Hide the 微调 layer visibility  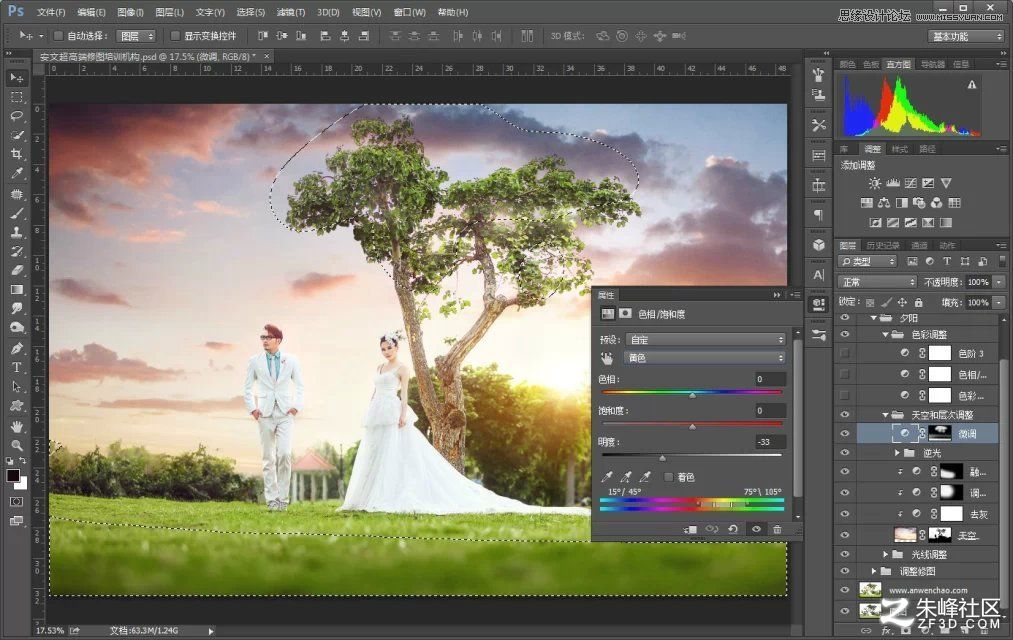click(x=844, y=434)
